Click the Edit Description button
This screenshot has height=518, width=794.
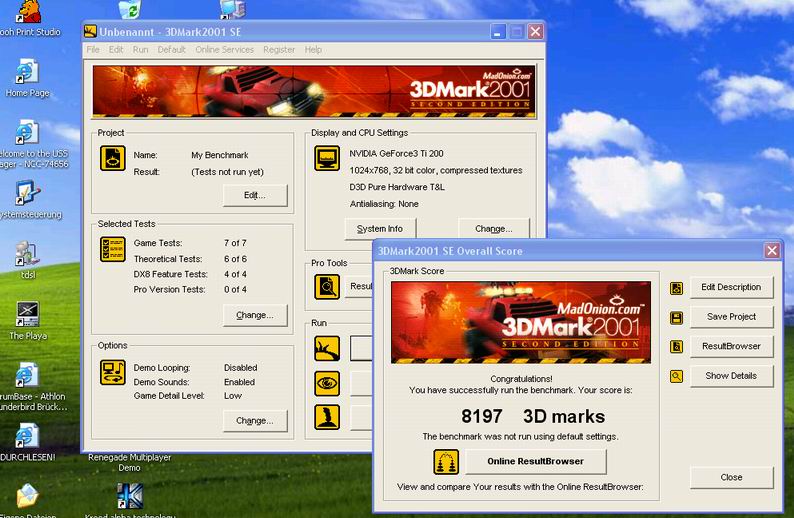click(731, 287)
